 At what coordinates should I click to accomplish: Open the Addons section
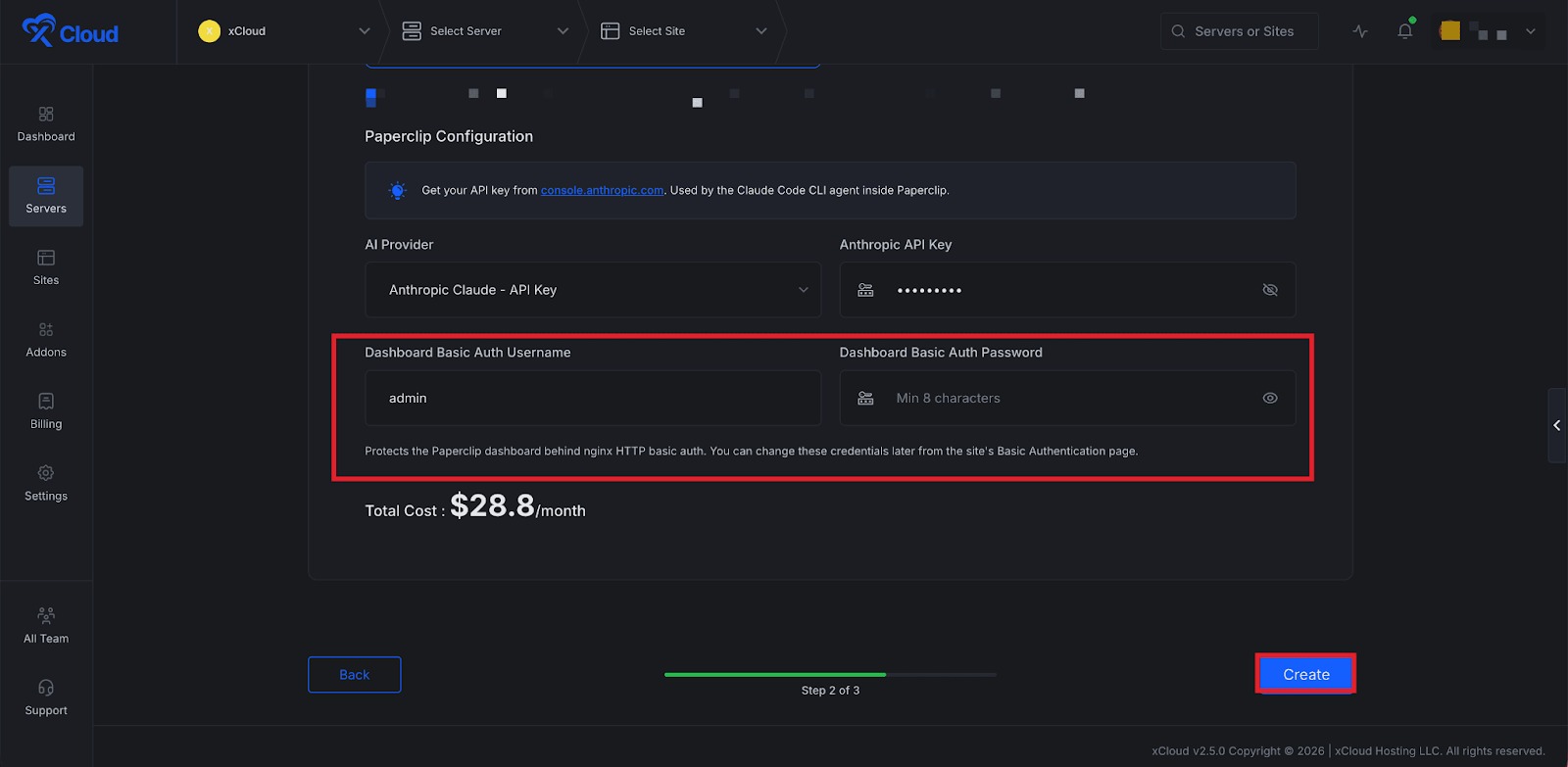pyautogui.click(x=46, y=339)
